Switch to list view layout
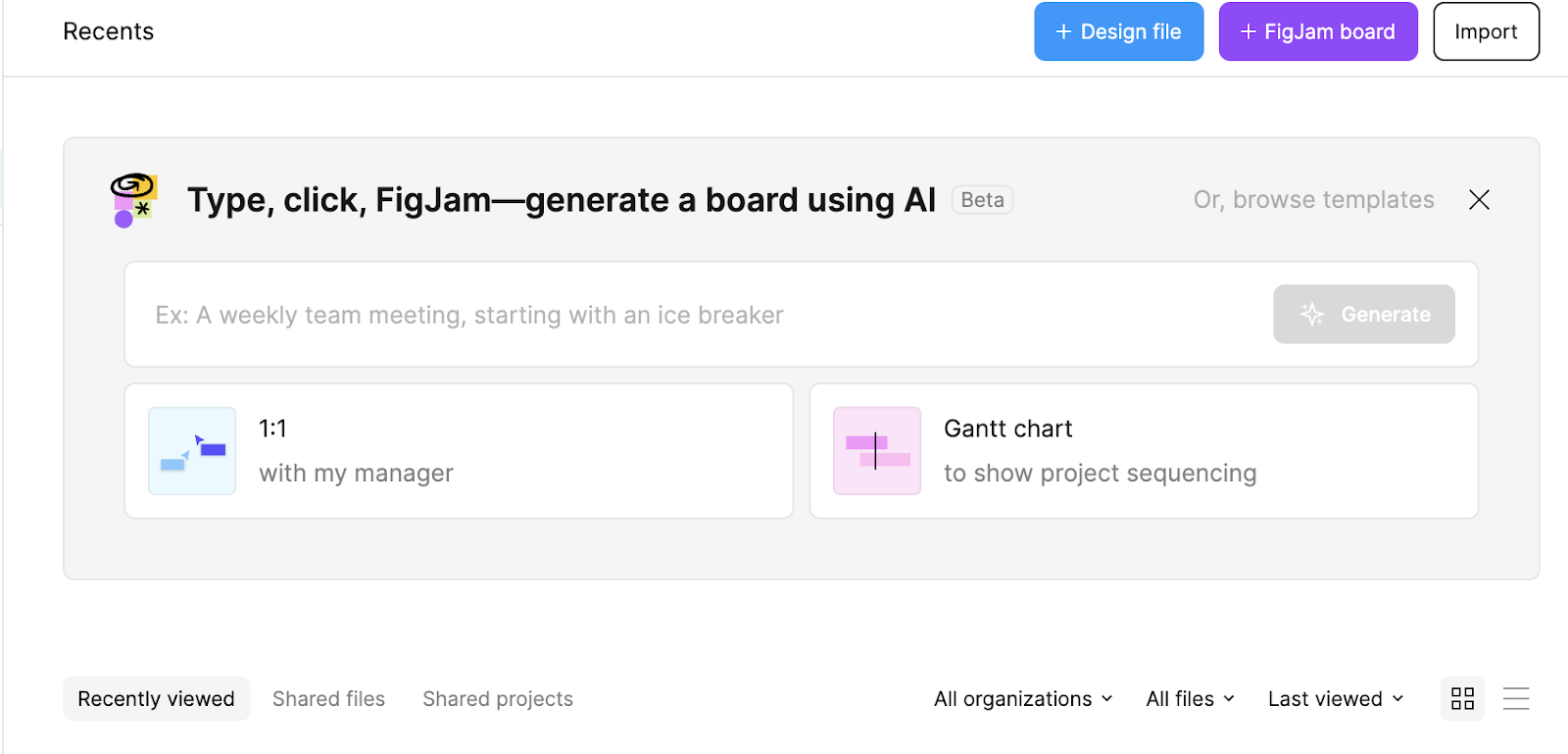Viewport: 1568px width, 754px height. (1515, 698)
